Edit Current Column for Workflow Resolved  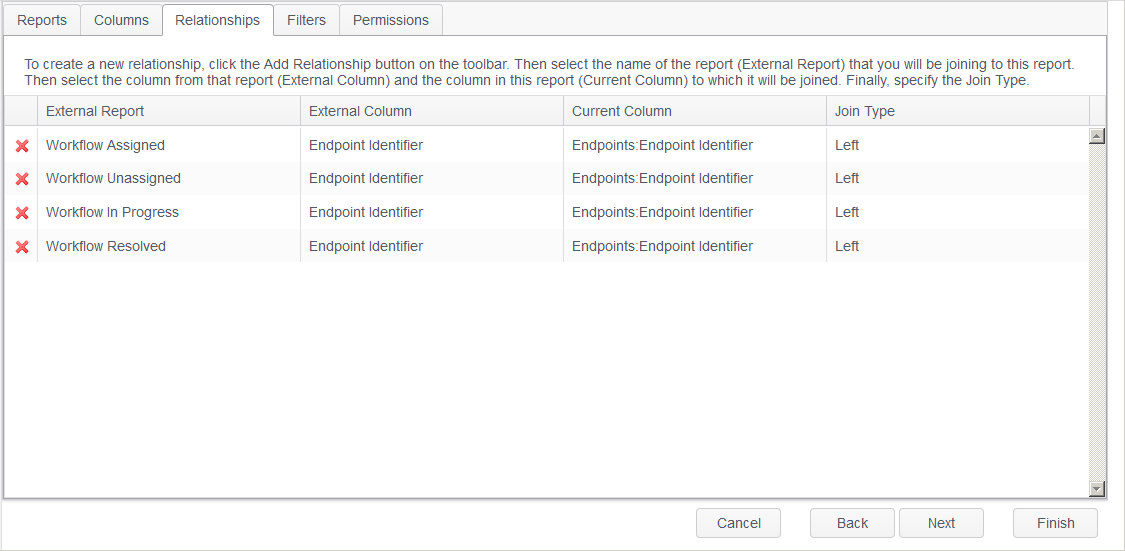(x=694, y=247)
